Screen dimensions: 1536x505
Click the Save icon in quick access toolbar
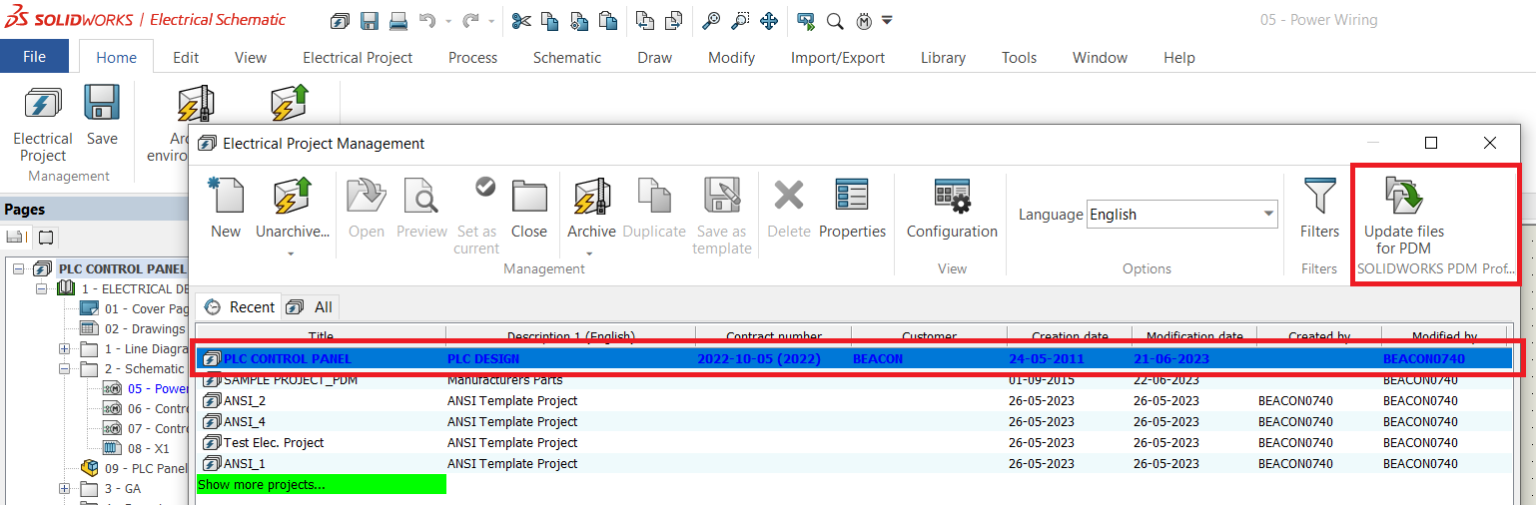pos(369,20)
